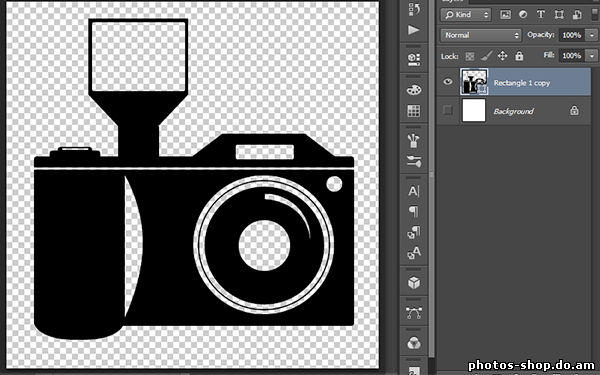Open the Character panel icon

pos(414,191)
